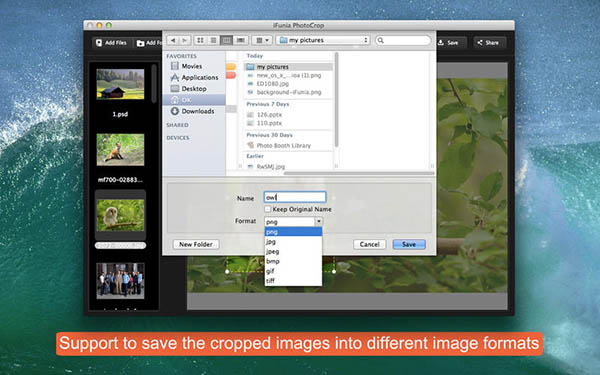Select the fox photo thumbnail
The height and width of the screenshot is (375, 600).
click(120, 150)
